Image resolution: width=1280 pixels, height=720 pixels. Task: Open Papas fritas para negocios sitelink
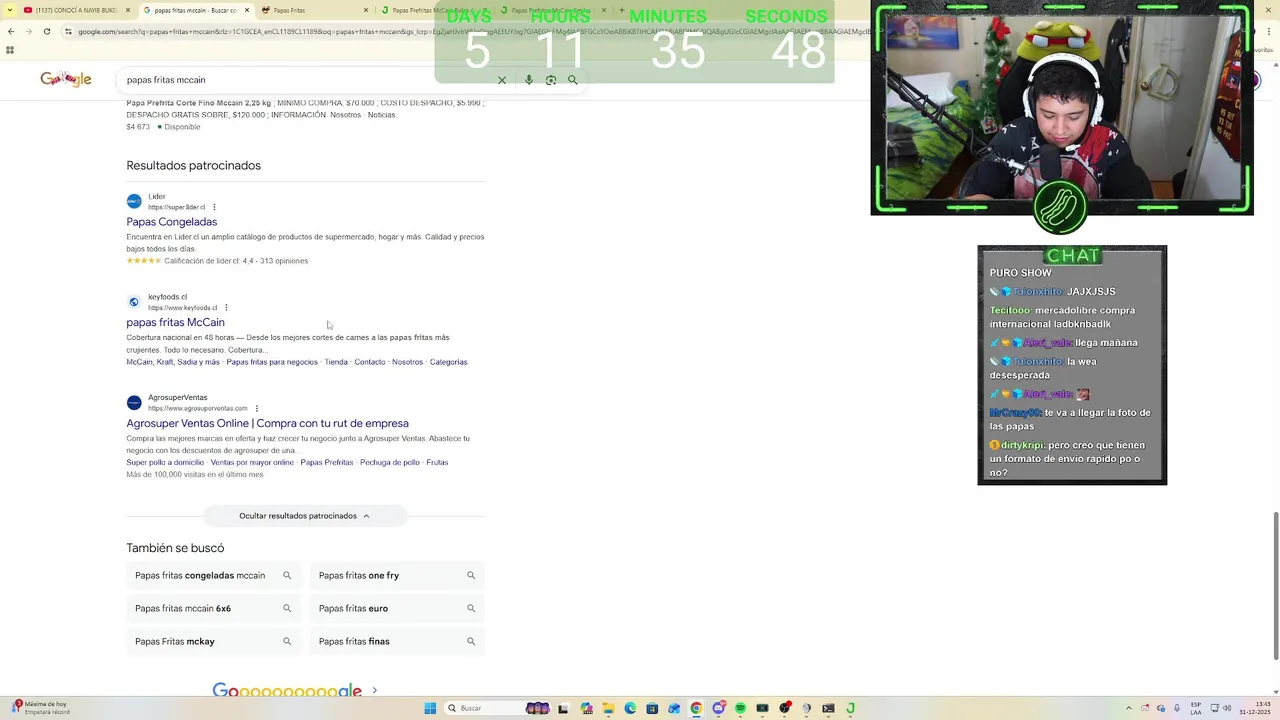(x=272, y=362)
